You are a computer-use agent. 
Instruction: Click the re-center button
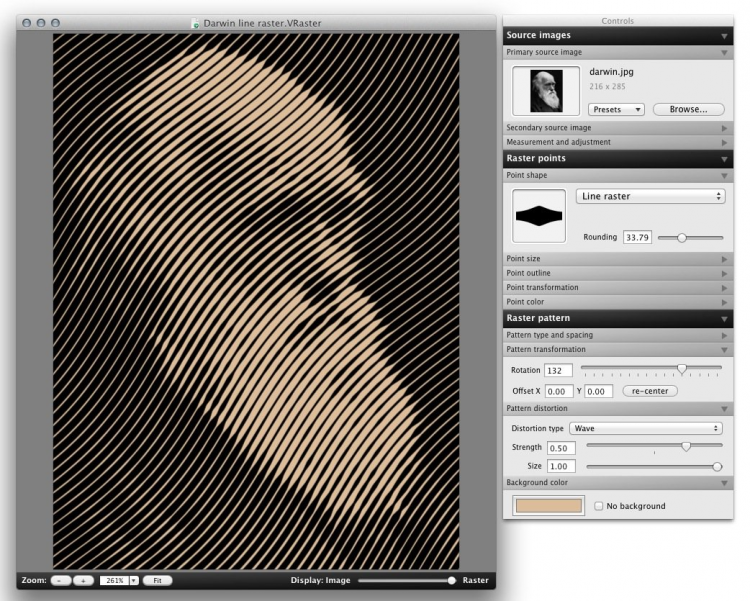[650, 390]
